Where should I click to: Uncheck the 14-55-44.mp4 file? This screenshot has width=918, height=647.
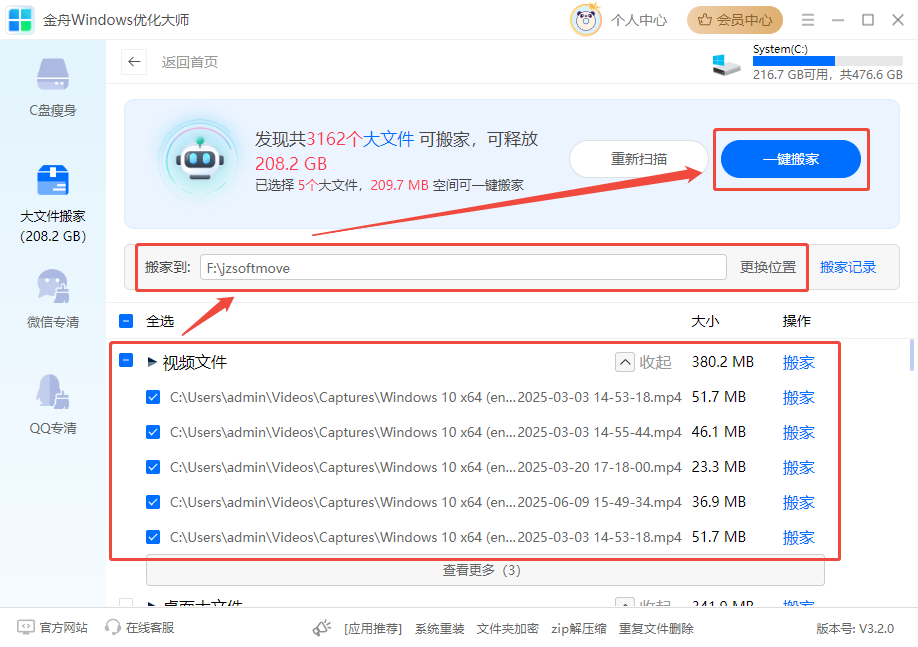[x=153, y=432]
